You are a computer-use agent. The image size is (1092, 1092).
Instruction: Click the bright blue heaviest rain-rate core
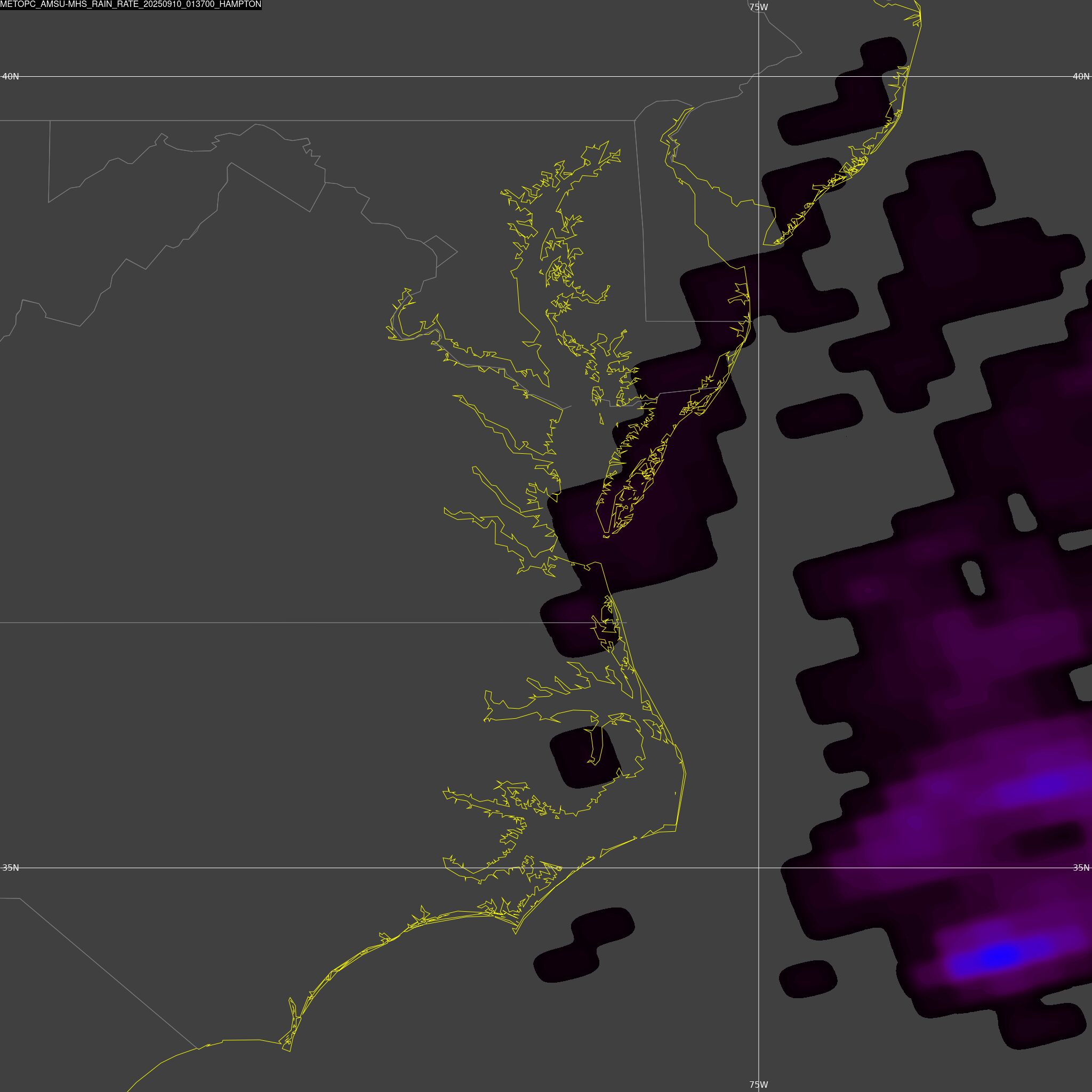coord(999,957)
